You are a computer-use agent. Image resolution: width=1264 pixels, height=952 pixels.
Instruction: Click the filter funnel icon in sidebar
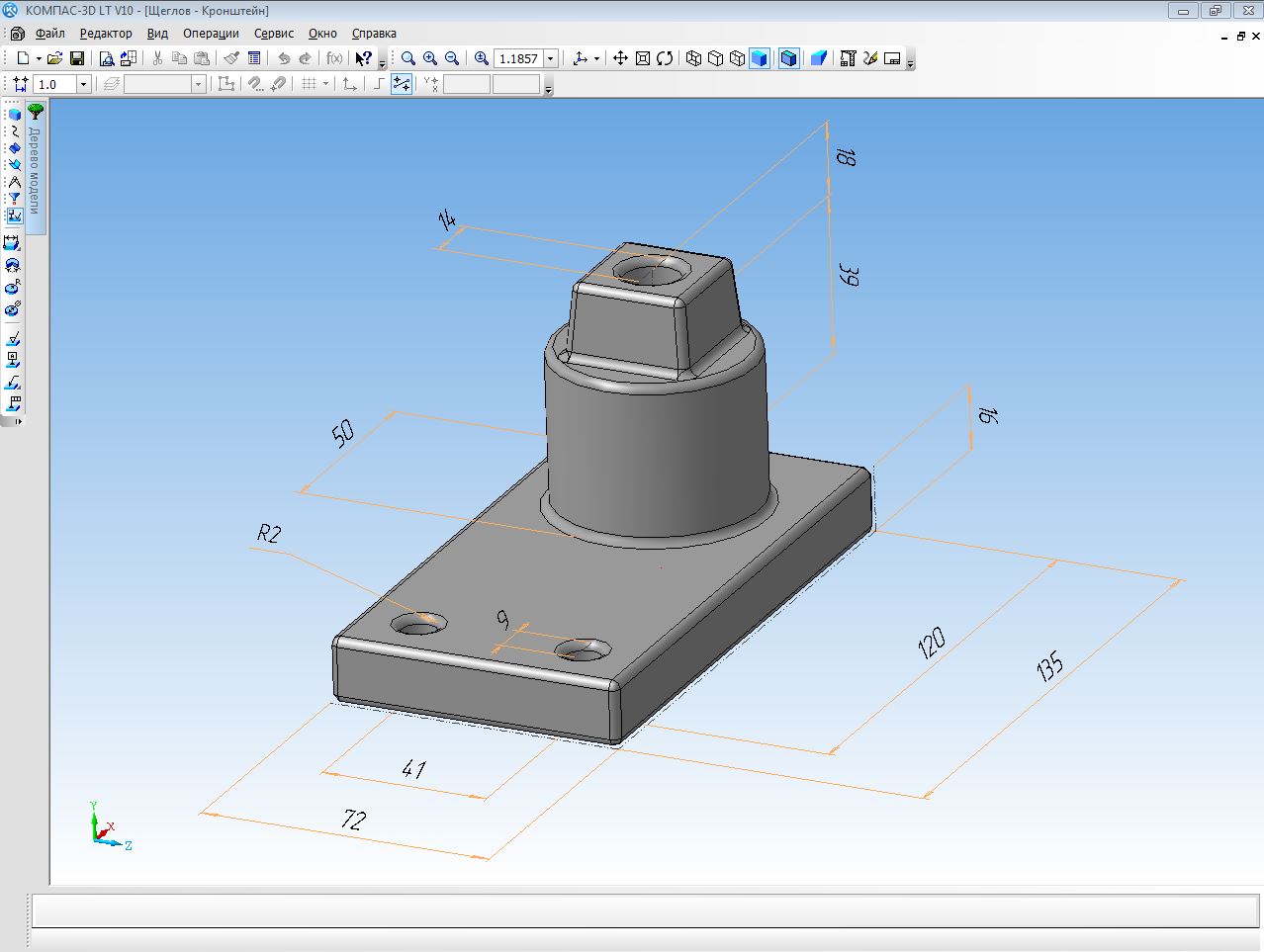pyautogui.click(x=14, y=199)
